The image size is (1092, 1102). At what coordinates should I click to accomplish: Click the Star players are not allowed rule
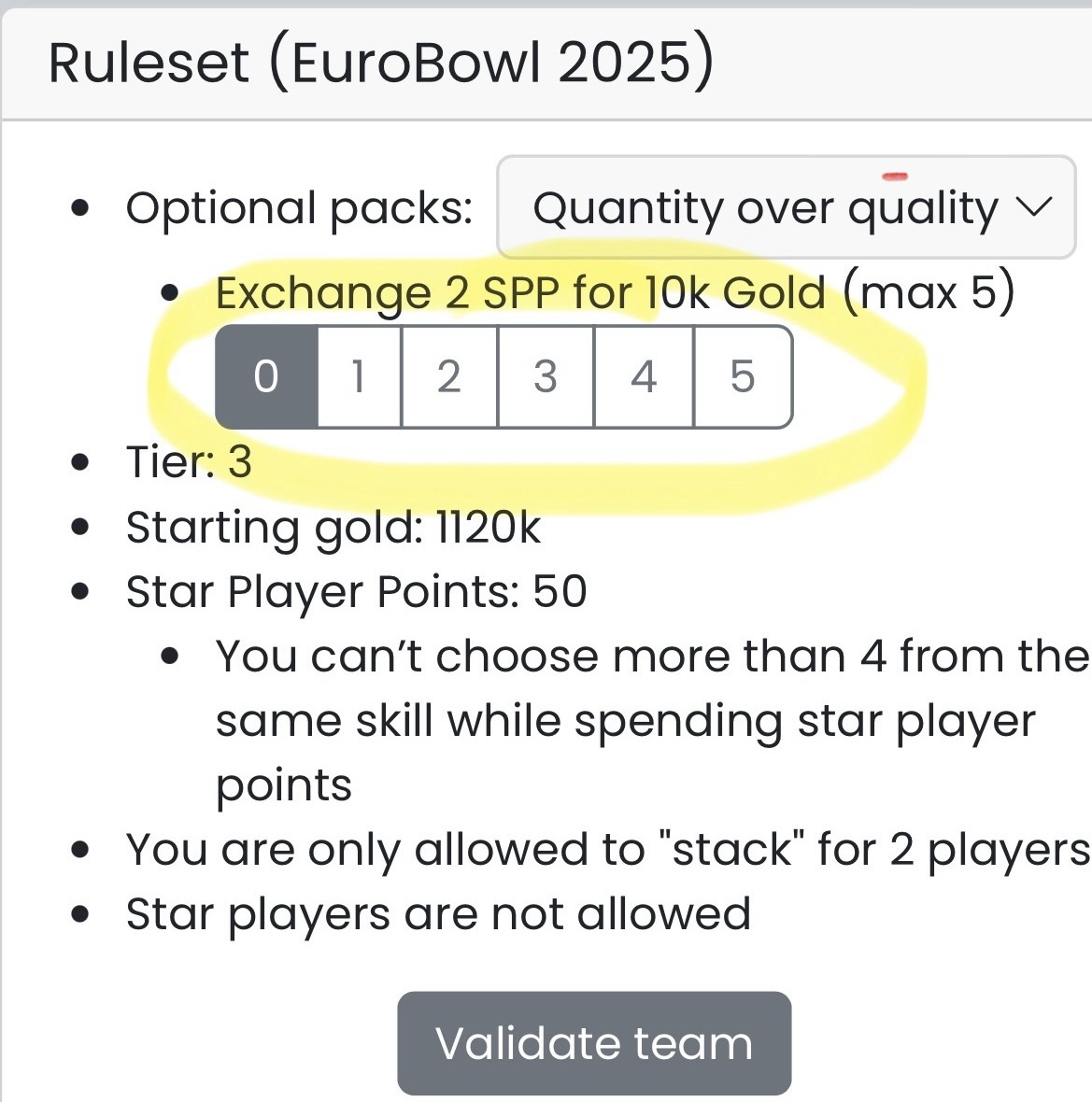click(x=438, y=913)
